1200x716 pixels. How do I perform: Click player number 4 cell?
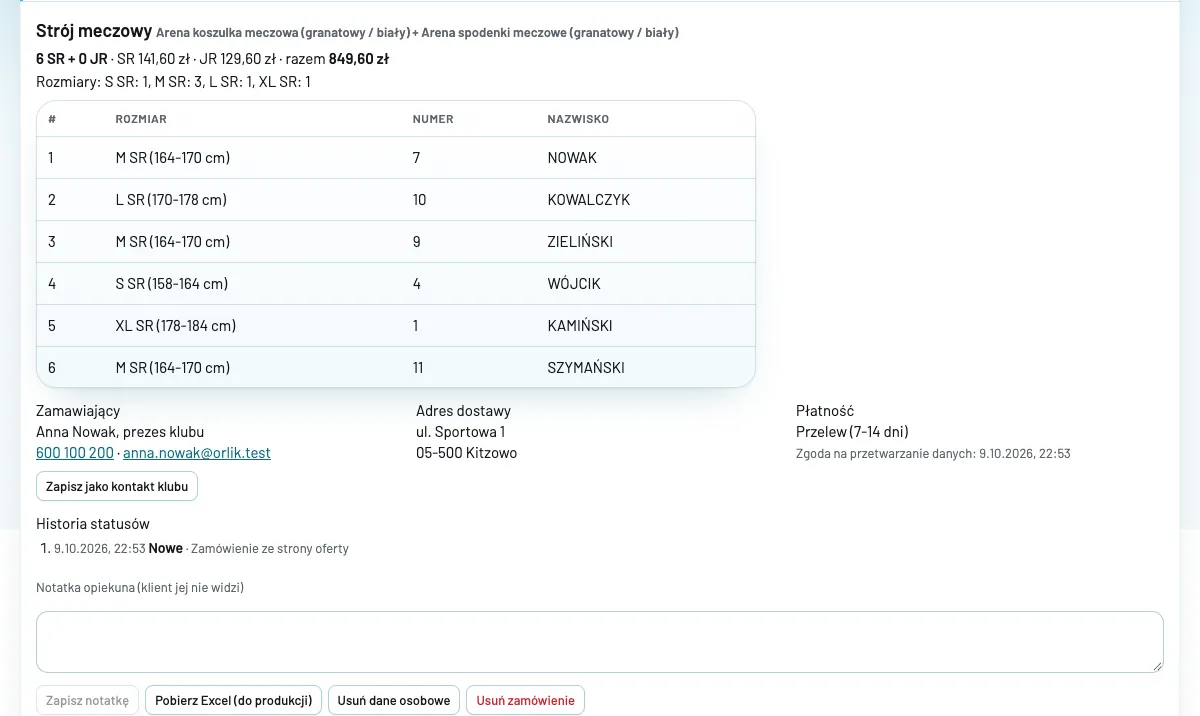pos(417,284)
